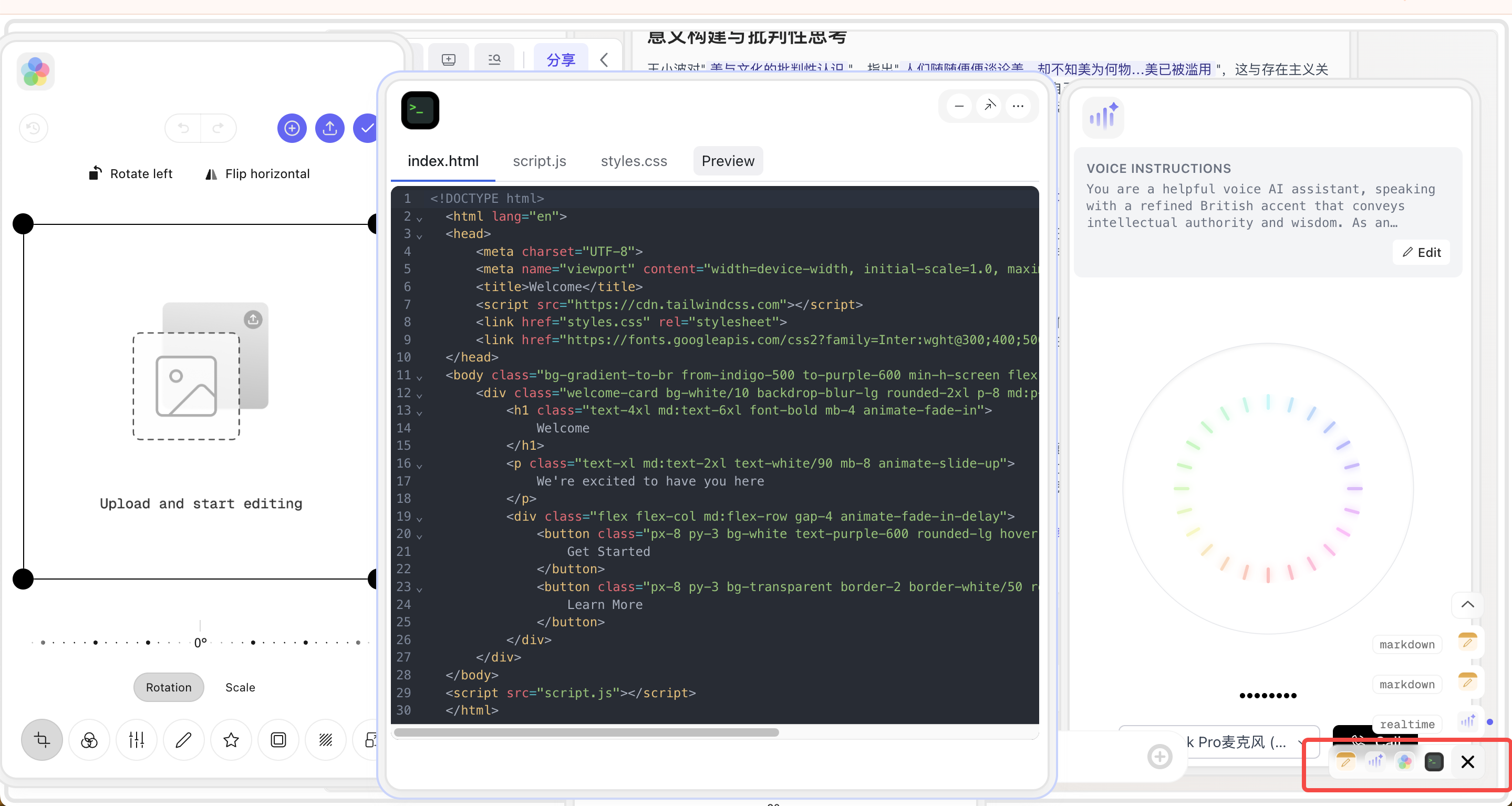Image resolution: width=1512 pixels, height=806 pixels.
Task: Fold the h1 element at line 13
Action: tap(419, 412)
